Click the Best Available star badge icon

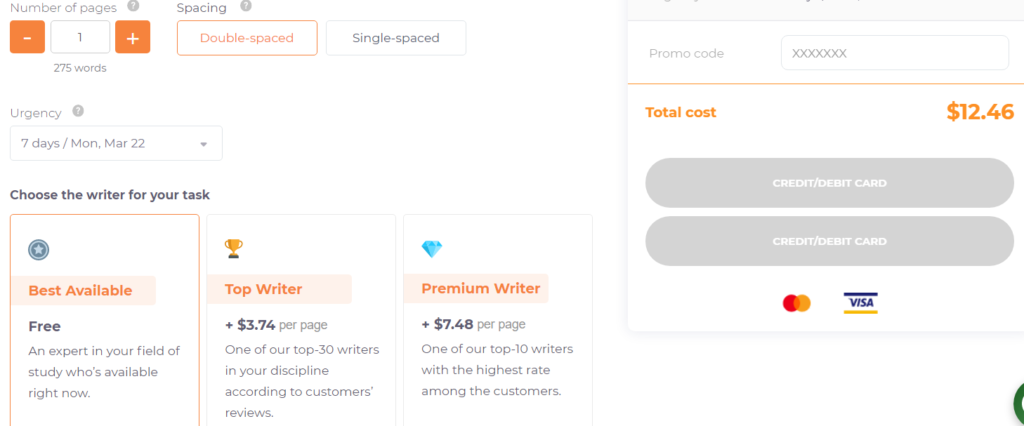(39, 250)
